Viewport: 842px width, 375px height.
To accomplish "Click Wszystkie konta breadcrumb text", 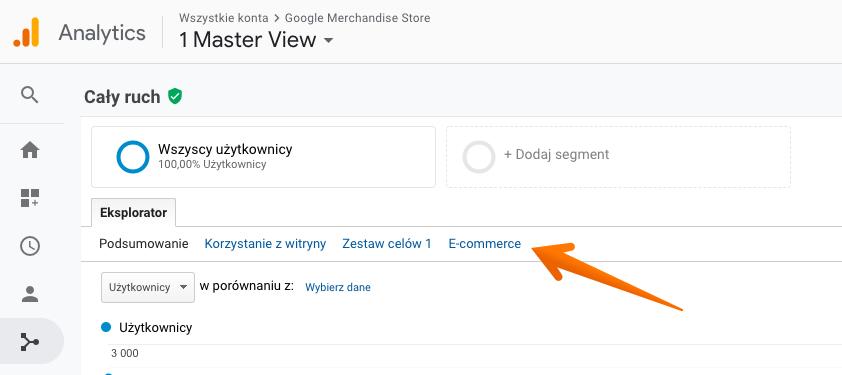I will coord(223,18).
